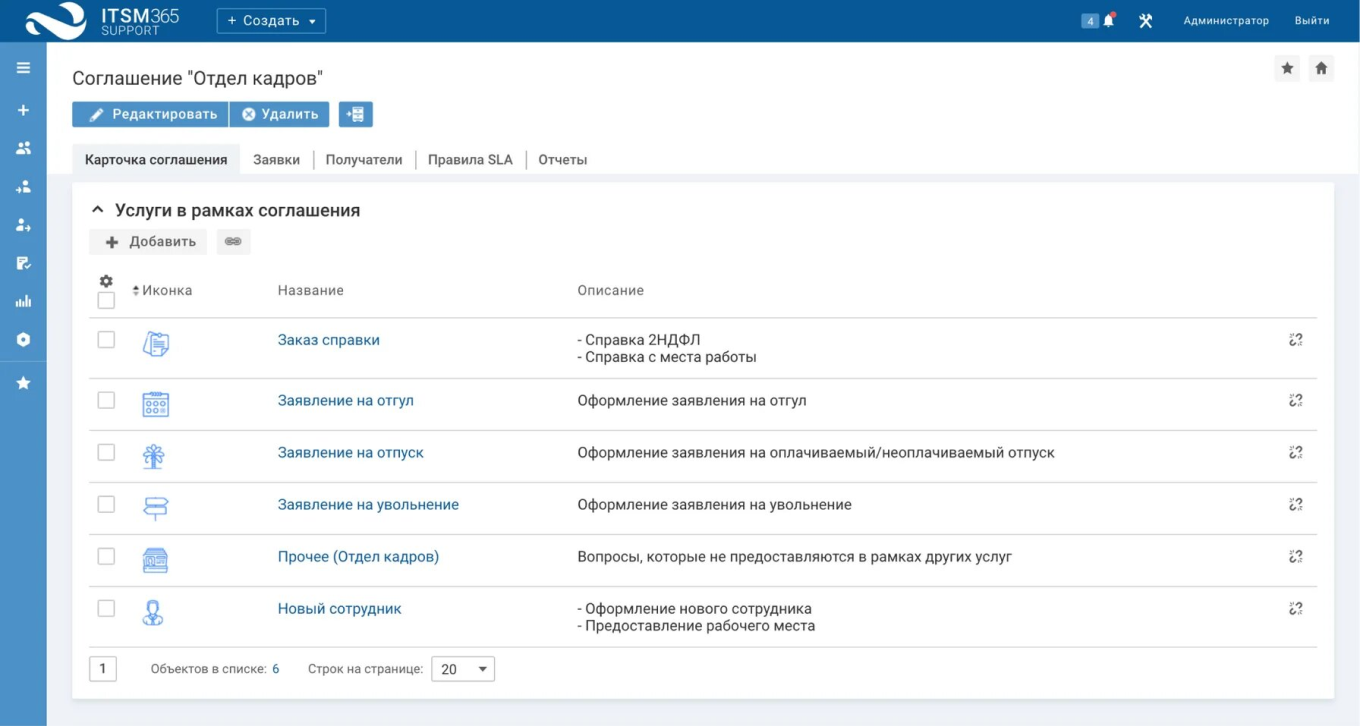The image size is (1360, 726).
Task: Switch to the Правила SLA tab
Action: click(470, 160)
